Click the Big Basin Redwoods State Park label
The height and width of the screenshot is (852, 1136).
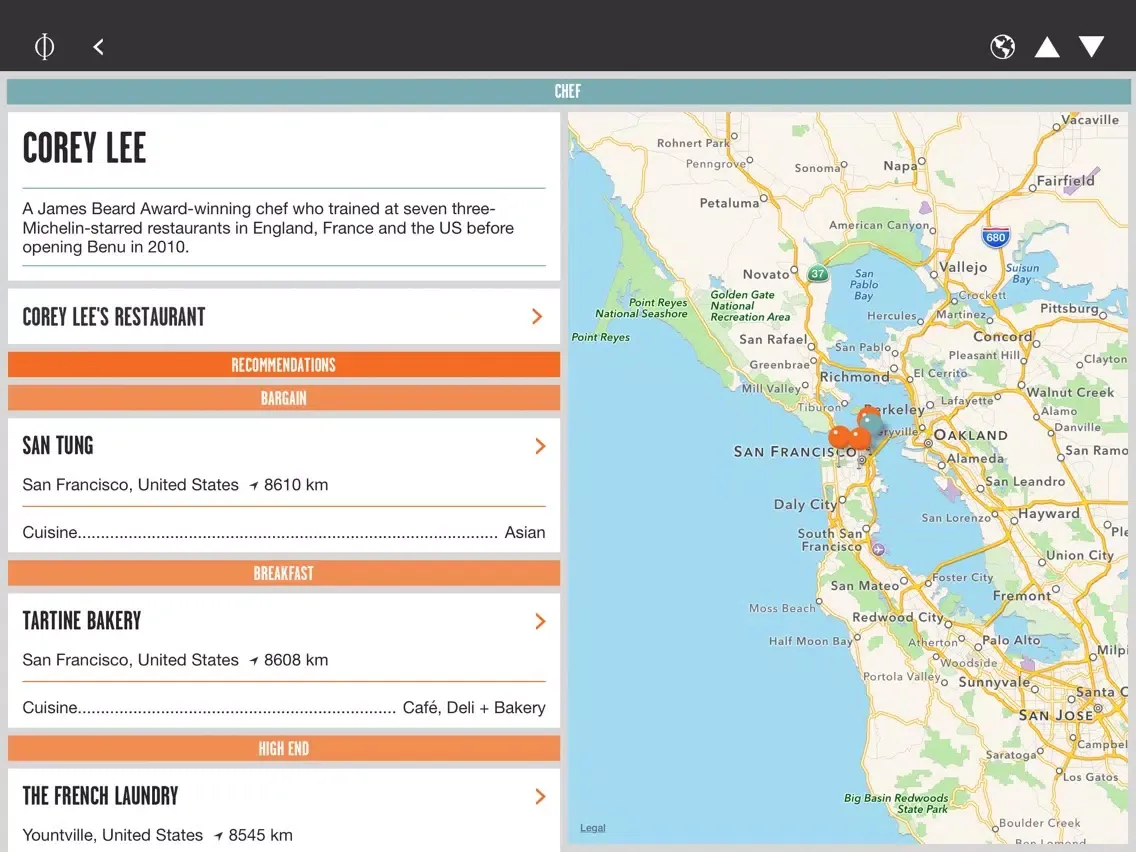pyautogui.click(x=896, y=803)
